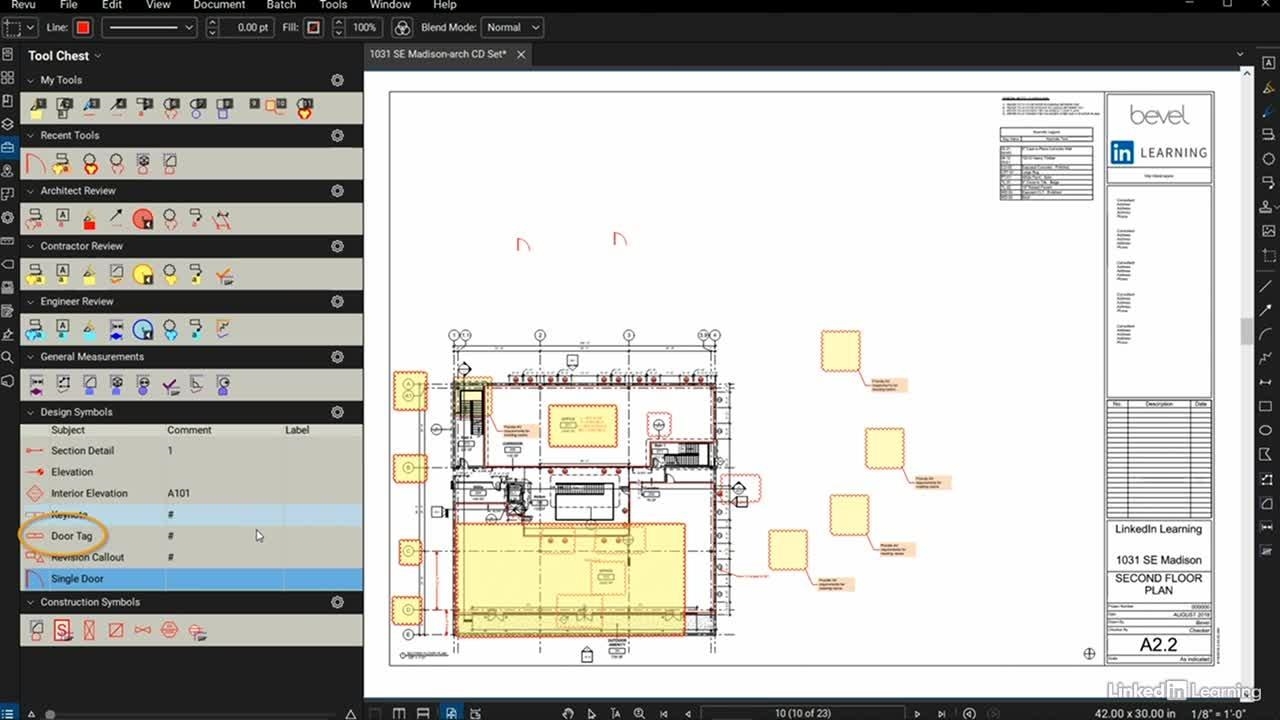
Task: Select the Door Tag symbol row
Action: click(72, 536)
